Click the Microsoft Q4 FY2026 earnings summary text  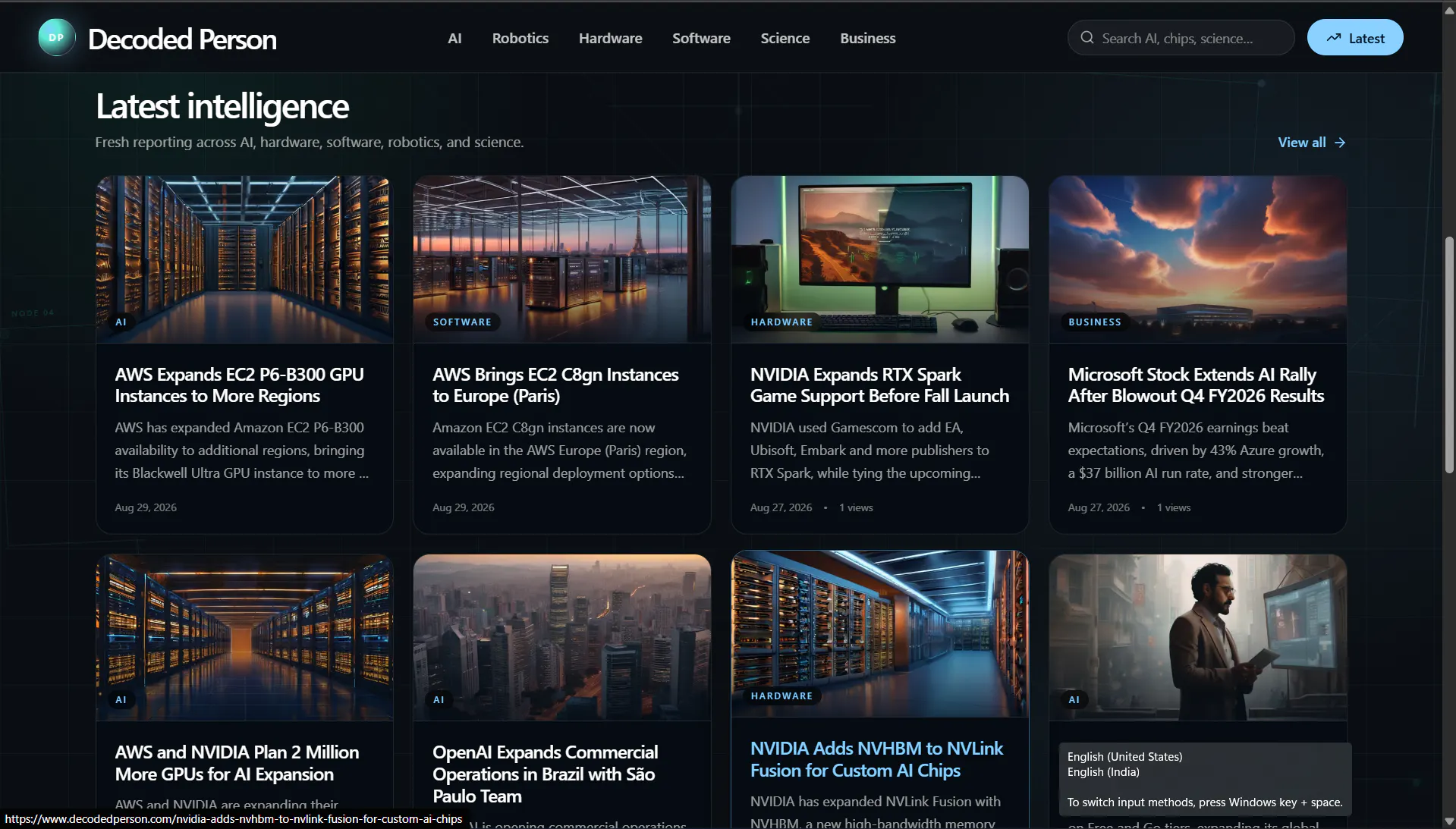pos(1196,451)
